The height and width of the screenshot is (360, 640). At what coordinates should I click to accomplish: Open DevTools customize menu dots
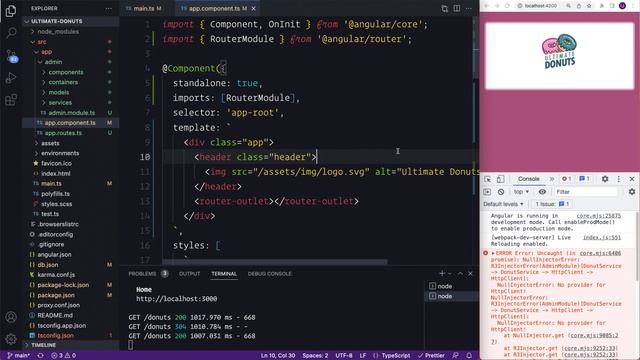coord(619,179)
